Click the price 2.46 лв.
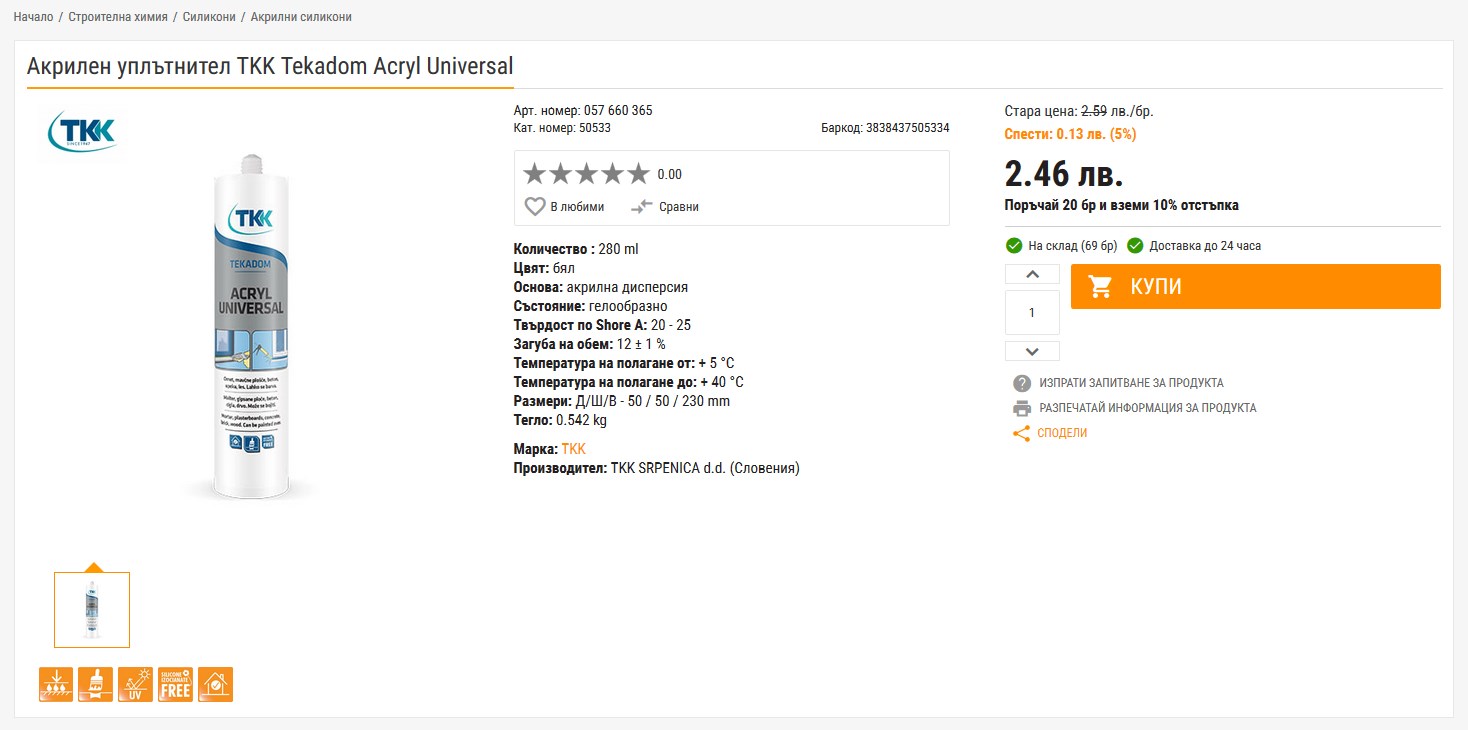 (x=1064, y=174)
